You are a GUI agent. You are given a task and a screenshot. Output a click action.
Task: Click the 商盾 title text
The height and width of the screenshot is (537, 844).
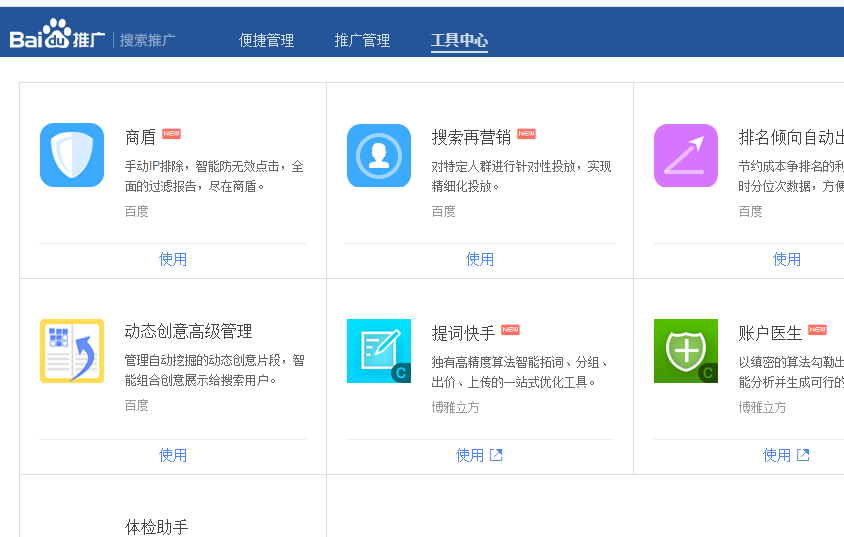[x=140, y=137]
